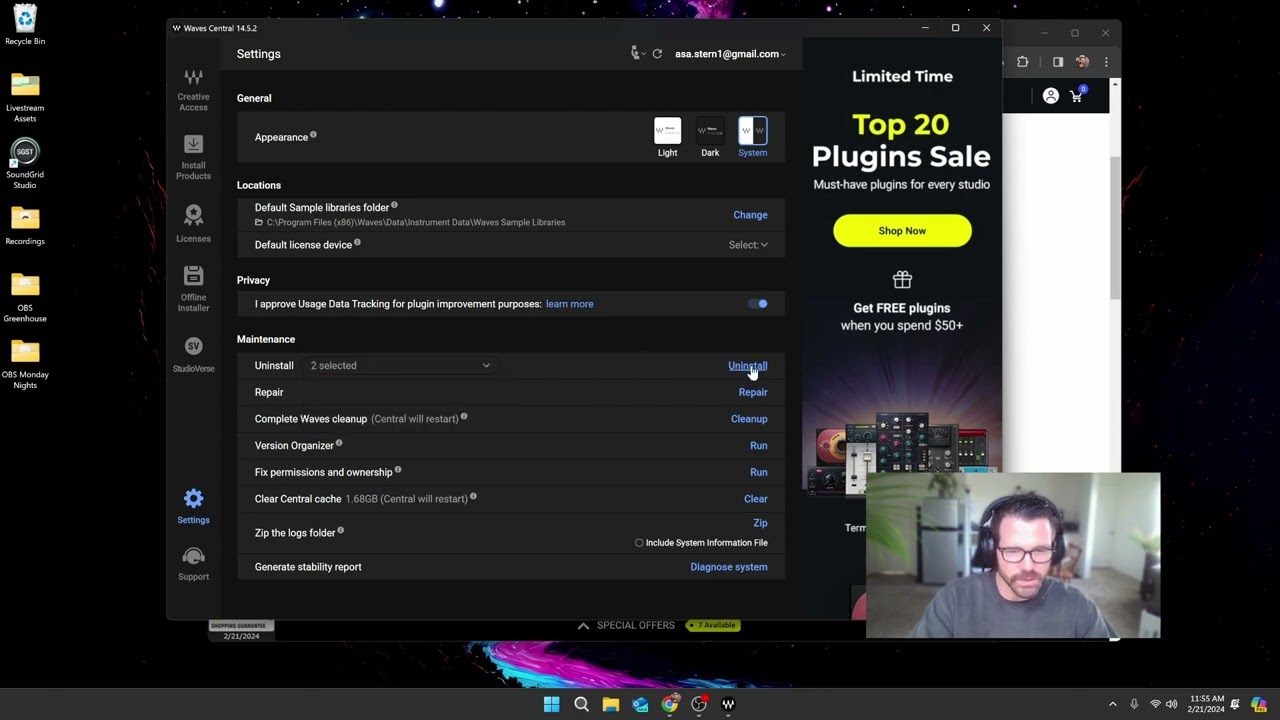Open the volume control in system tray
The width and height of the screenshot is (1280, 720).
pyautogui.click(x=1172, y=704)
